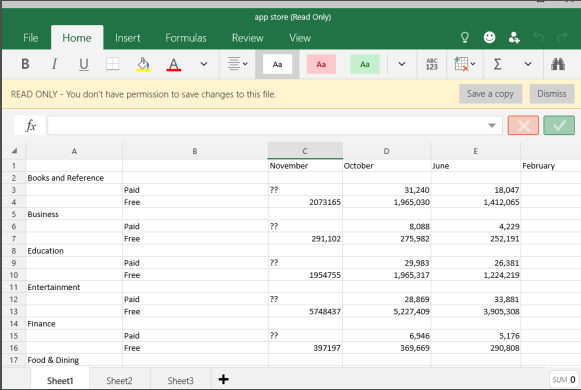
Task: Open Sheet2 tab
Action: pyautogui.click(x=119, y=380)
